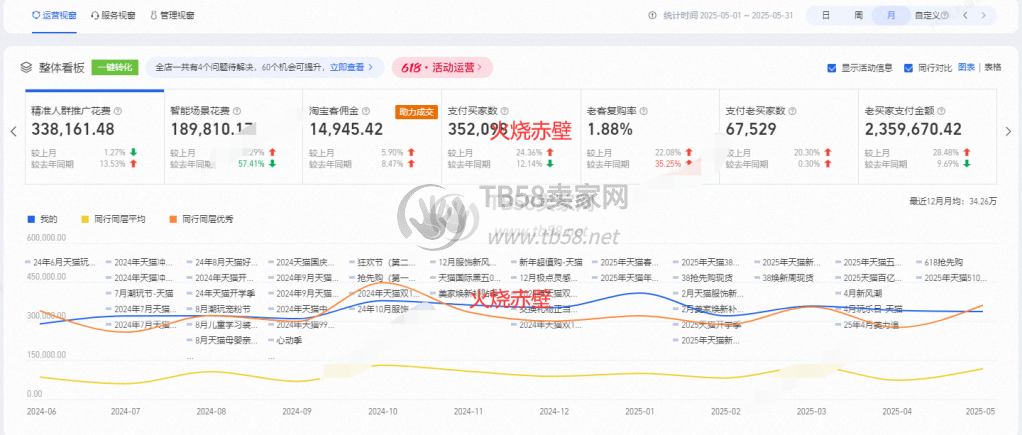Select the 精准人群推广花费 metric card

(x=95, y=137)
